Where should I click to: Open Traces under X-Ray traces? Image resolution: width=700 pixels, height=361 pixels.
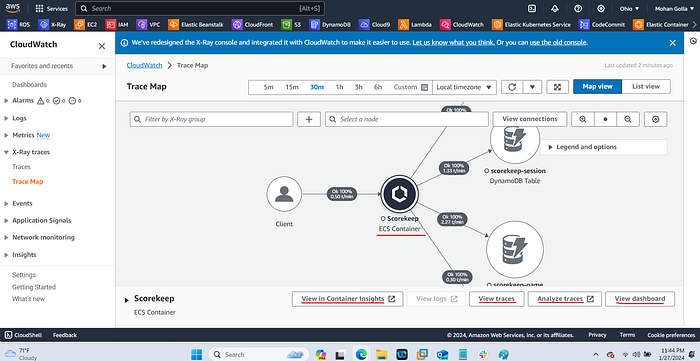(21, 167)
